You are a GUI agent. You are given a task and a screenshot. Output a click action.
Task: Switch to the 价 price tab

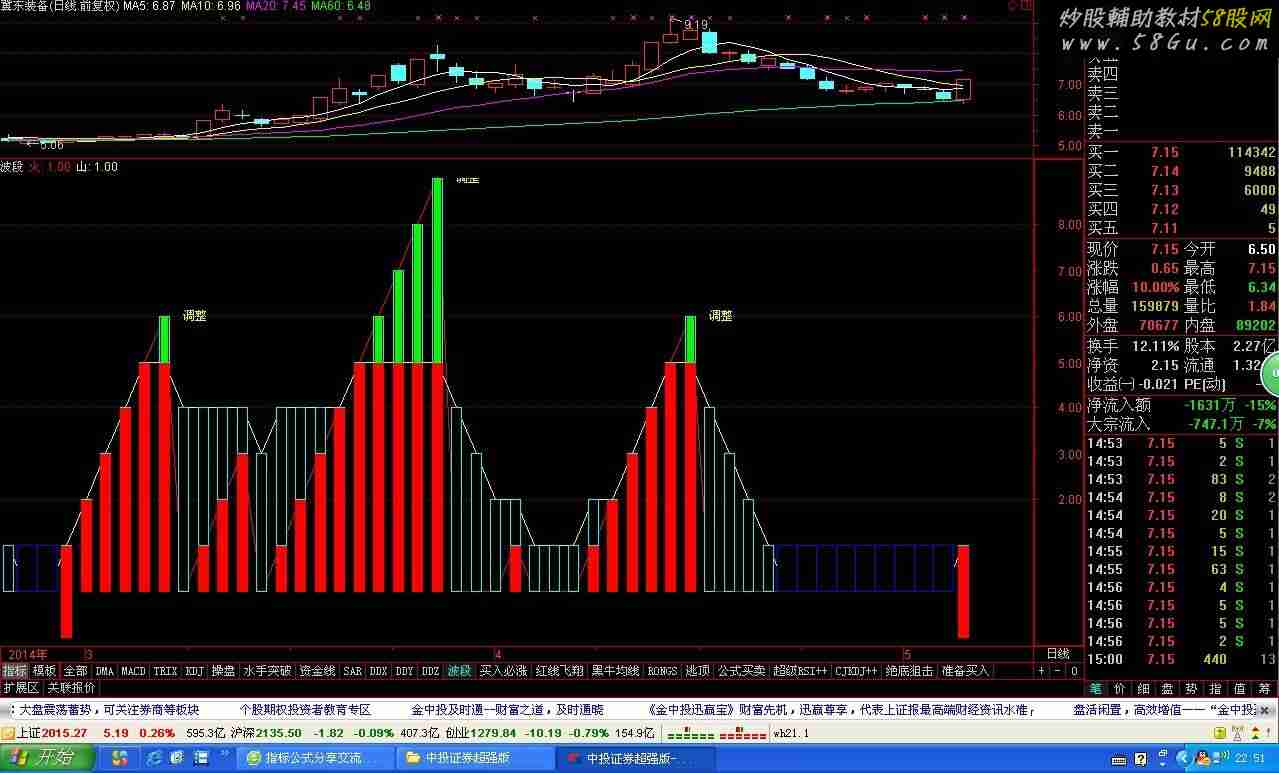coord(1120,688)
